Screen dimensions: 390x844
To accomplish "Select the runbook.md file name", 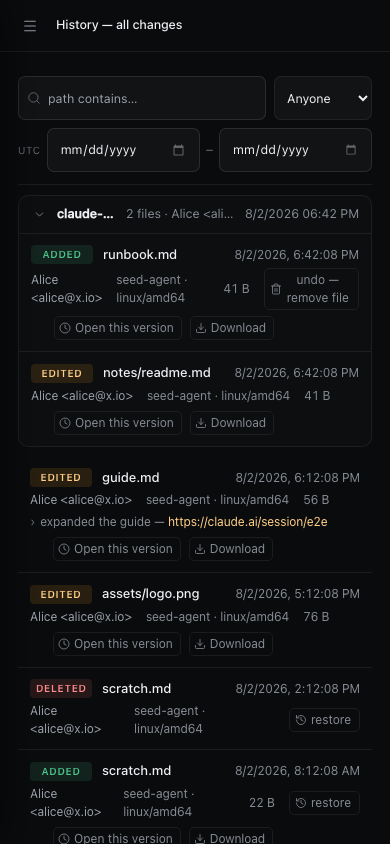I will pyautogui.click(x=140, y=255).
